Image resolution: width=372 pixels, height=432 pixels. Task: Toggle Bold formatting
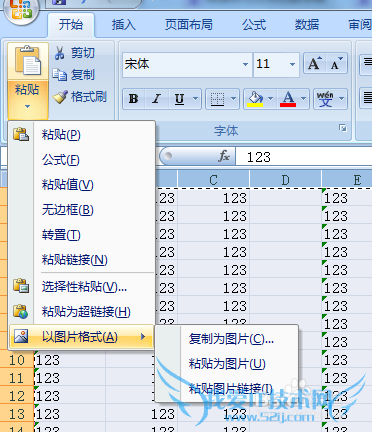134,99
